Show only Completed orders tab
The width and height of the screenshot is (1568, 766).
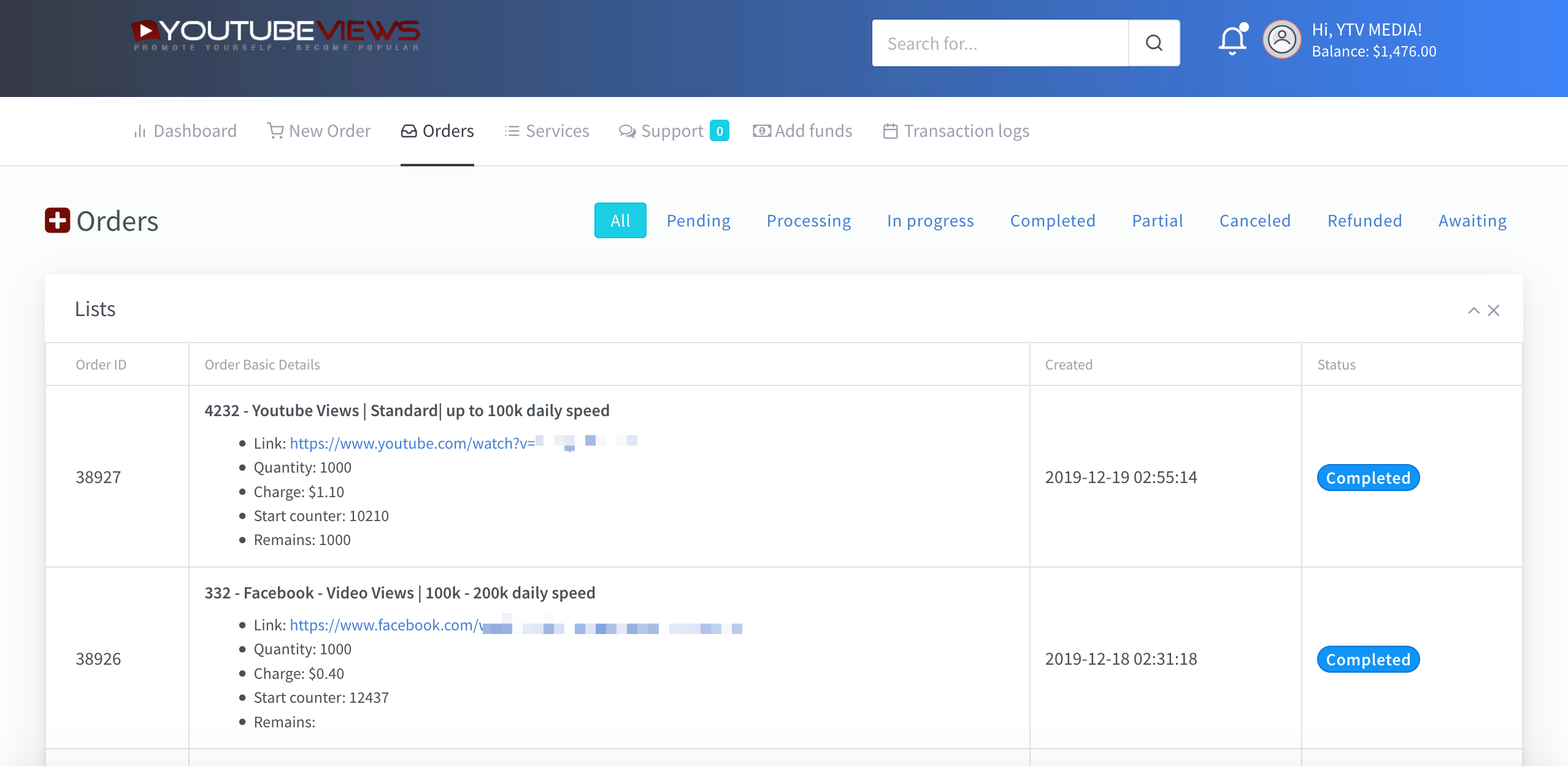[1052, 220]
